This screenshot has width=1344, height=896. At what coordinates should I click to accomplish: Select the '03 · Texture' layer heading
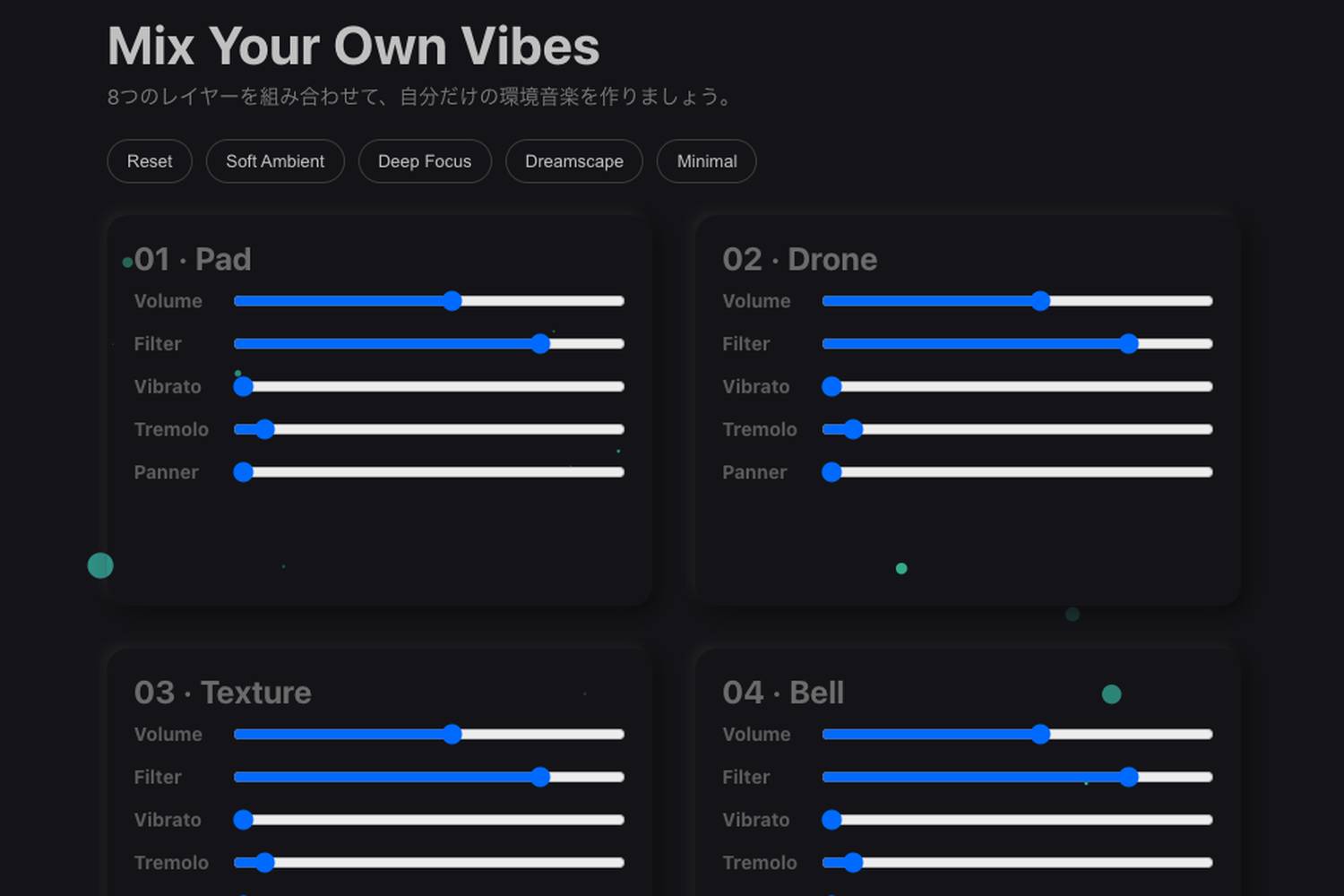[223, 693]
